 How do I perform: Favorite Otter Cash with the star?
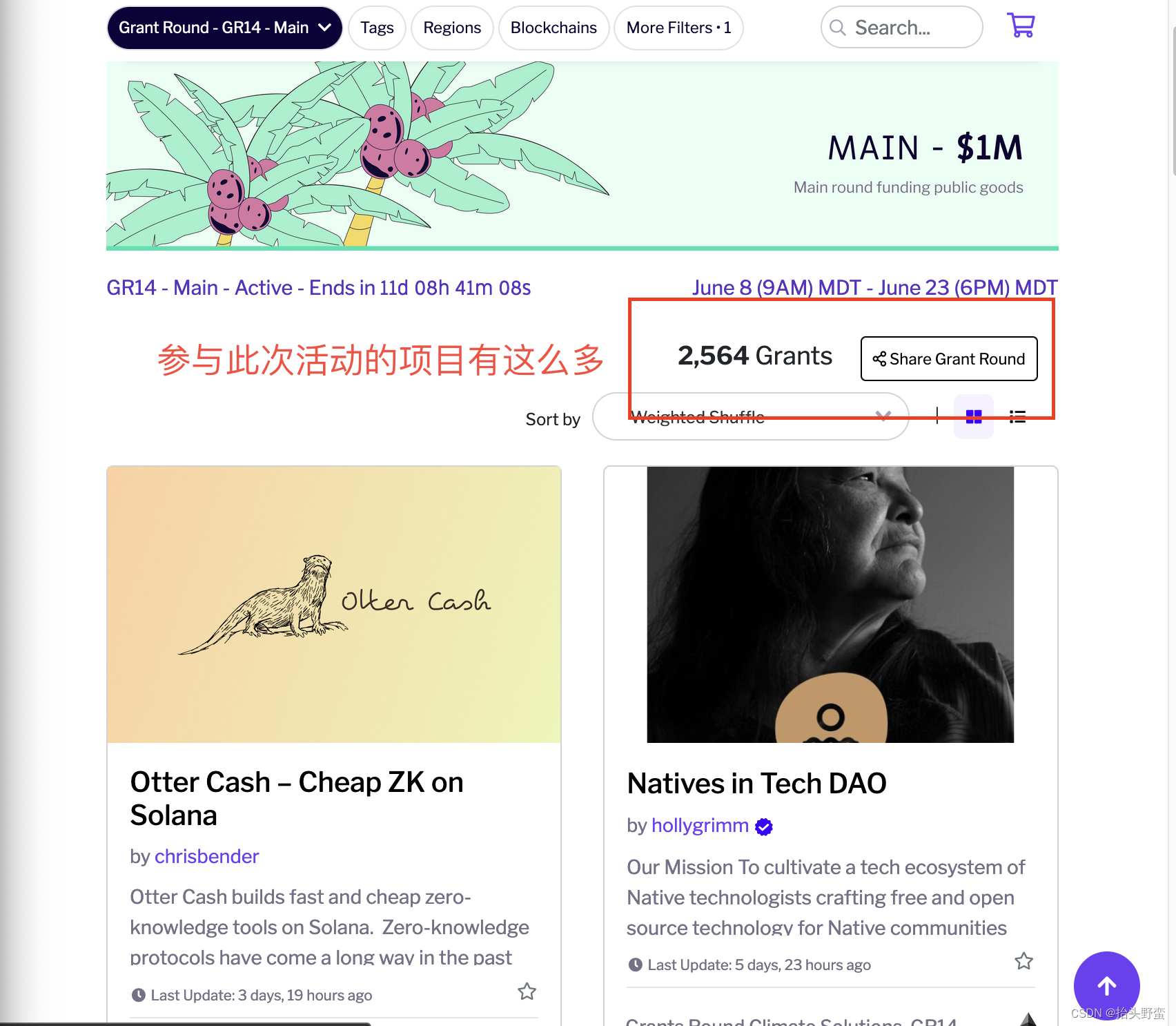(x=527, y=991)
